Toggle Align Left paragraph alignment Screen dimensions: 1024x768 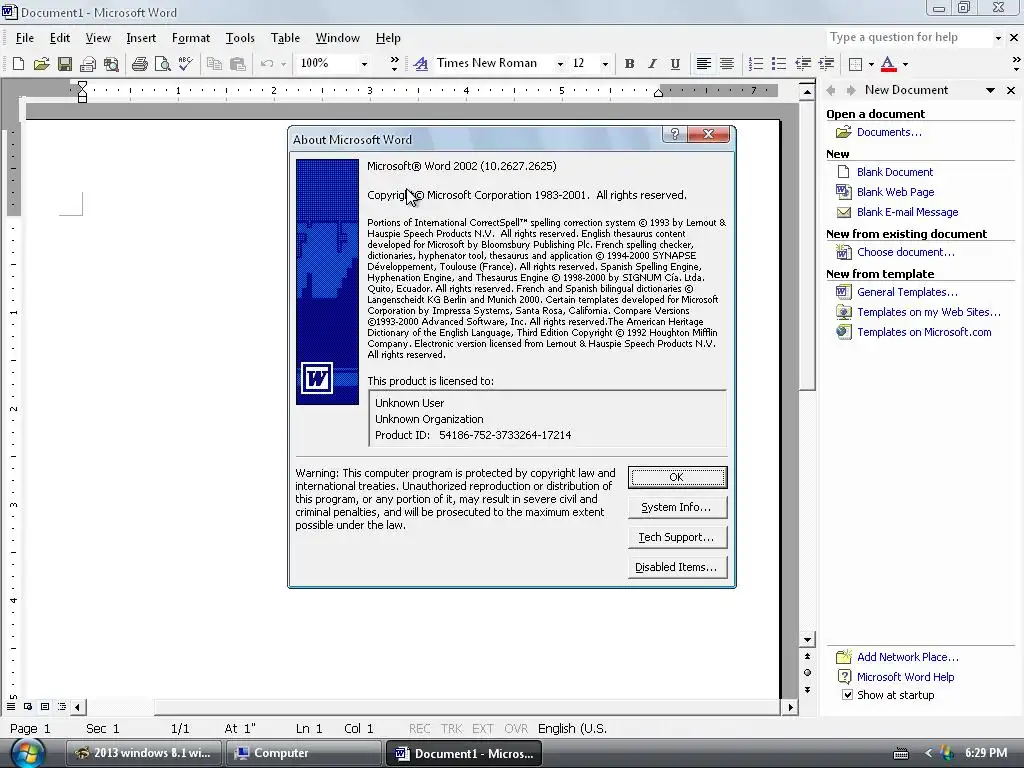[703, 63]
